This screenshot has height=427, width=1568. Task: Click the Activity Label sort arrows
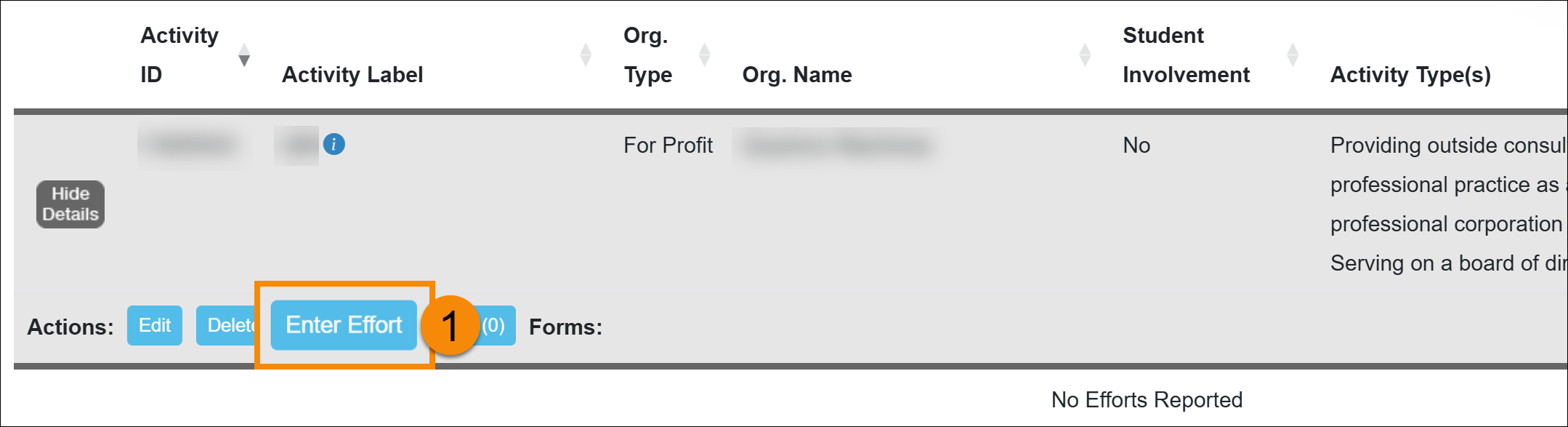coord(586,55)
